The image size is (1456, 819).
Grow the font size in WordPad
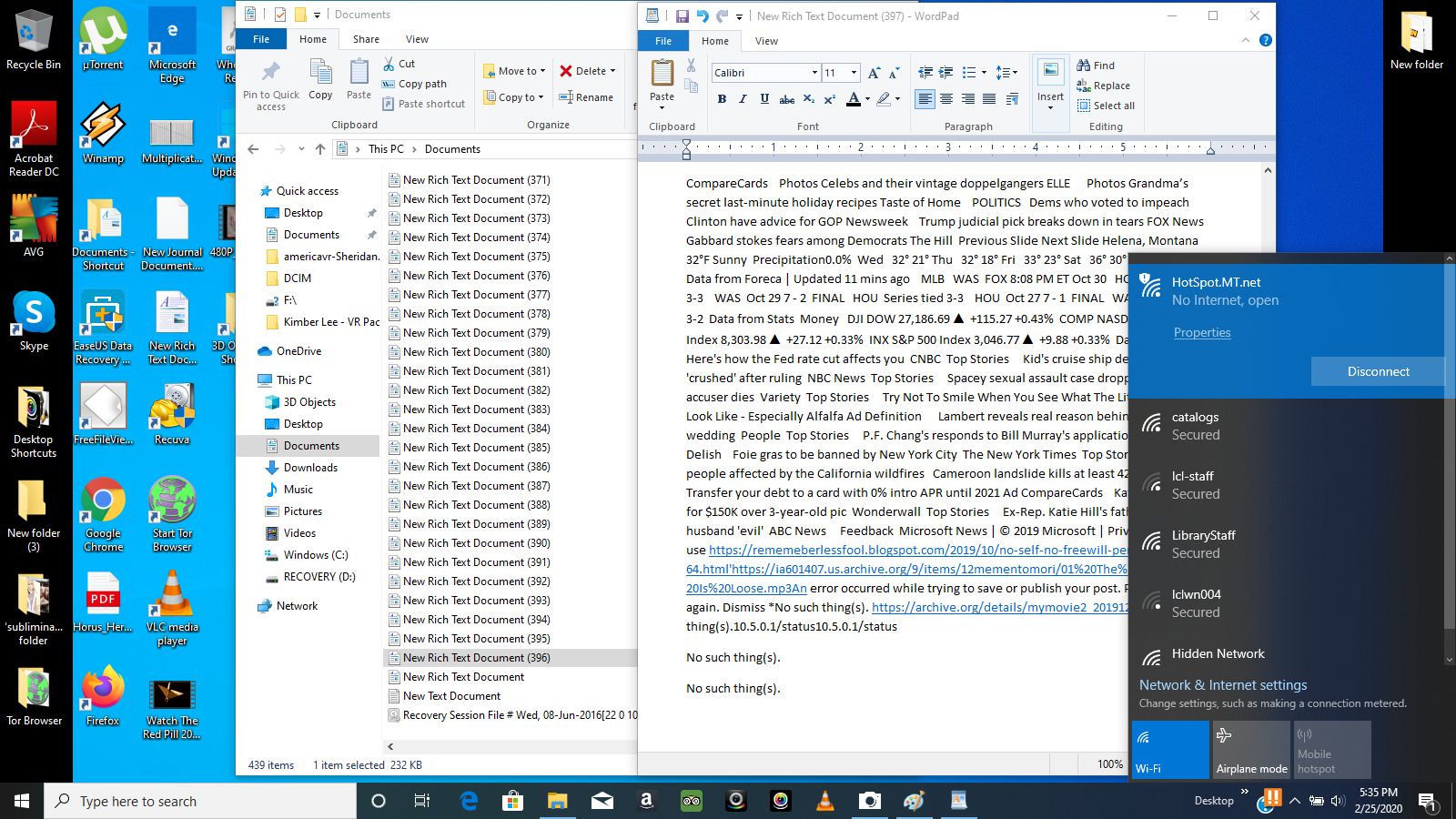click(x=874, y=73)
